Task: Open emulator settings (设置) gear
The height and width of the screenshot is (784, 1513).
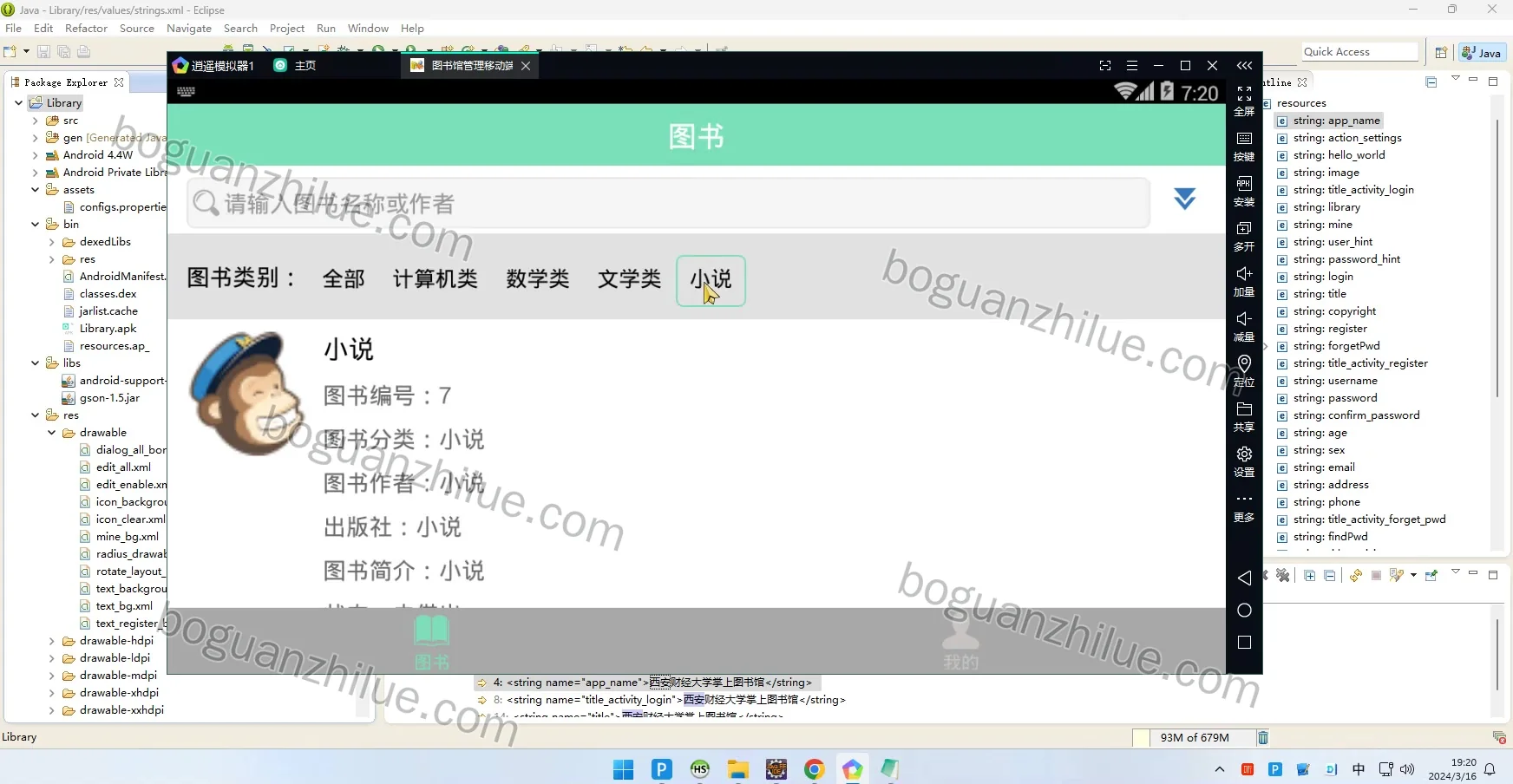Action: click(x=1244, y=461)
